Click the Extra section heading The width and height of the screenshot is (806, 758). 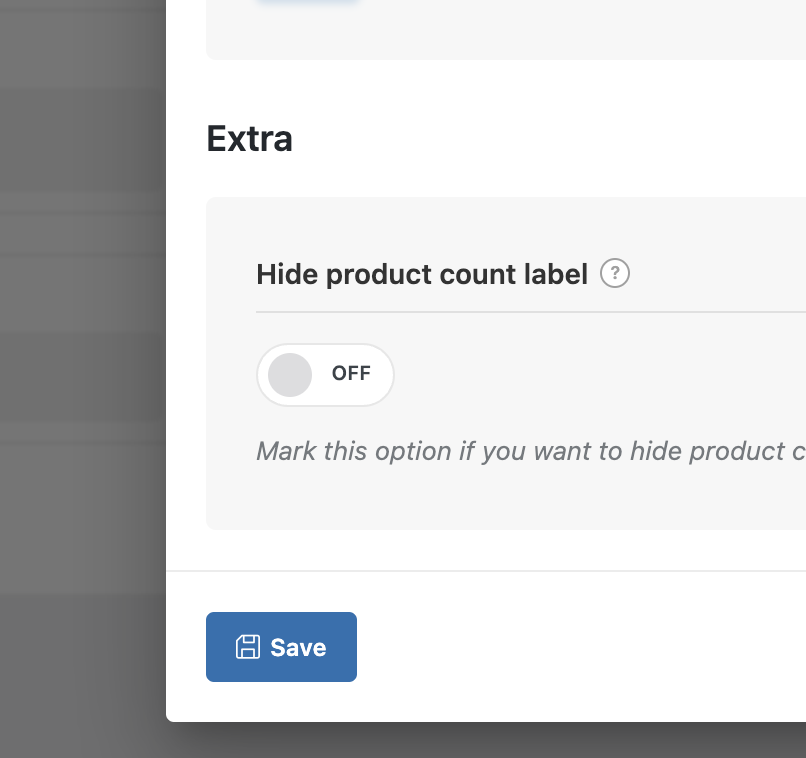pos(249,139)
